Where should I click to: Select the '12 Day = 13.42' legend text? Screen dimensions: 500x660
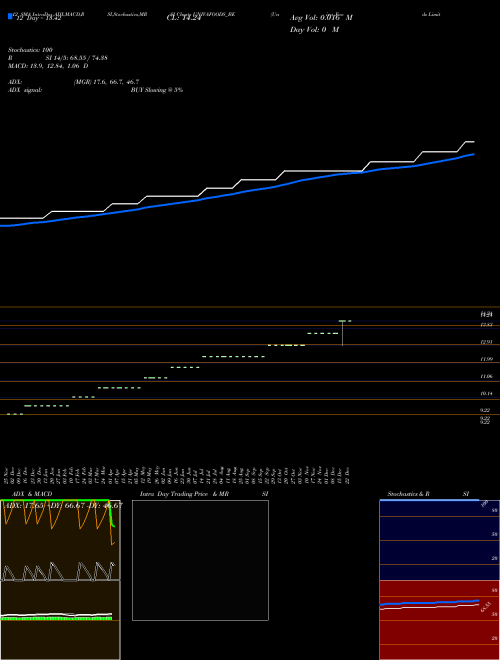pyautogui.click(x=39, y=18)
